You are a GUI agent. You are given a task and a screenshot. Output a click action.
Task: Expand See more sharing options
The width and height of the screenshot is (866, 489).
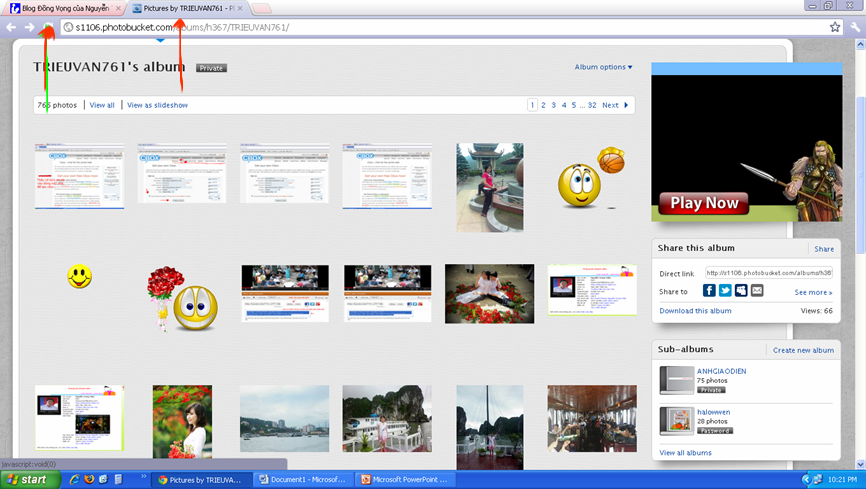[813, 292]
